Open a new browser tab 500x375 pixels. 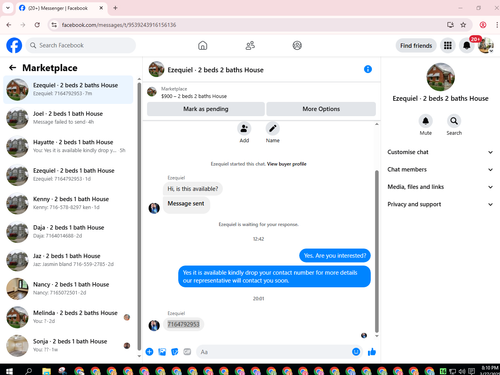pyautogui.click(x=115, y=8)
